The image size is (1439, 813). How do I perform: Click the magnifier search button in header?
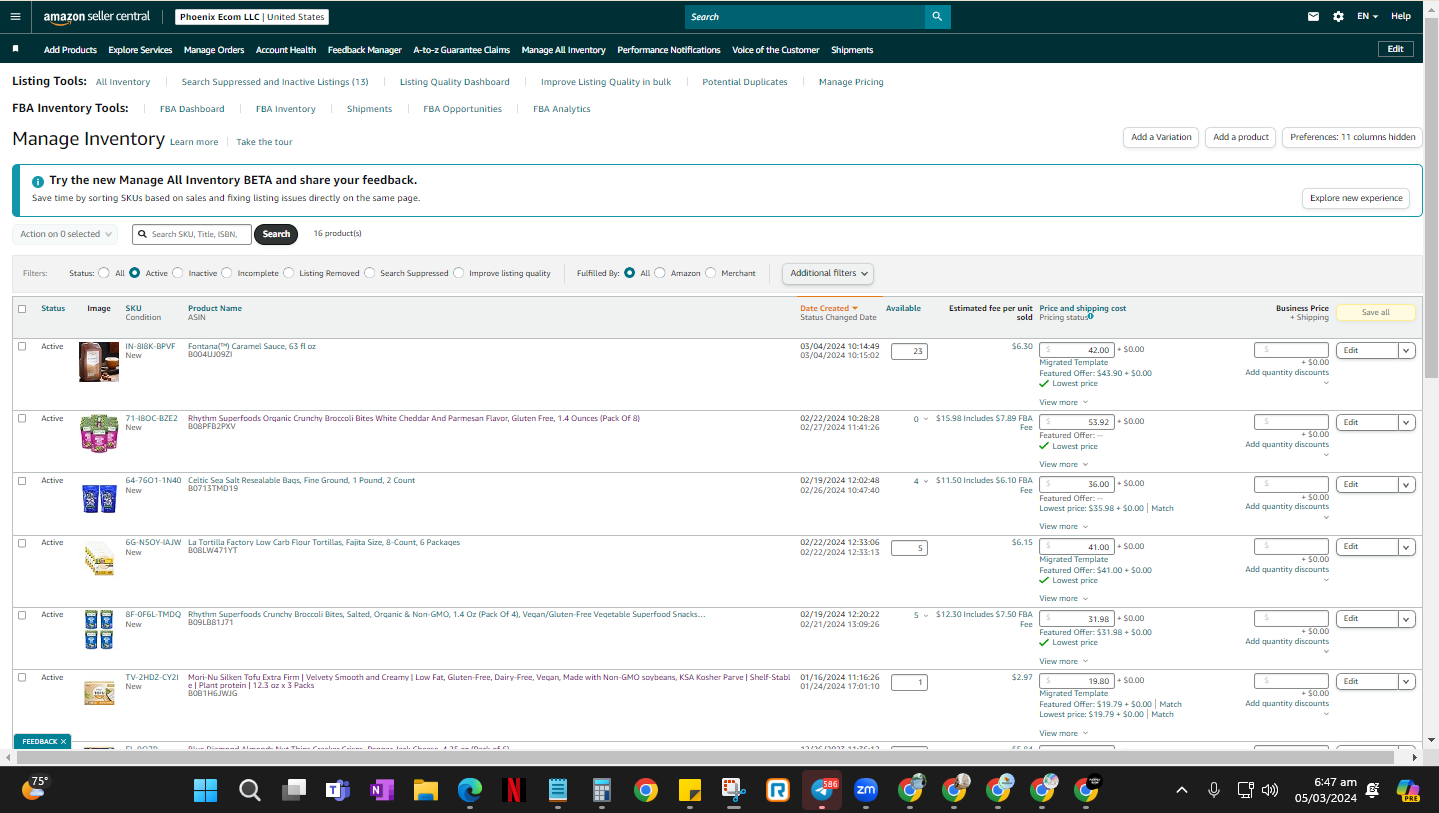tap(937, 17)
